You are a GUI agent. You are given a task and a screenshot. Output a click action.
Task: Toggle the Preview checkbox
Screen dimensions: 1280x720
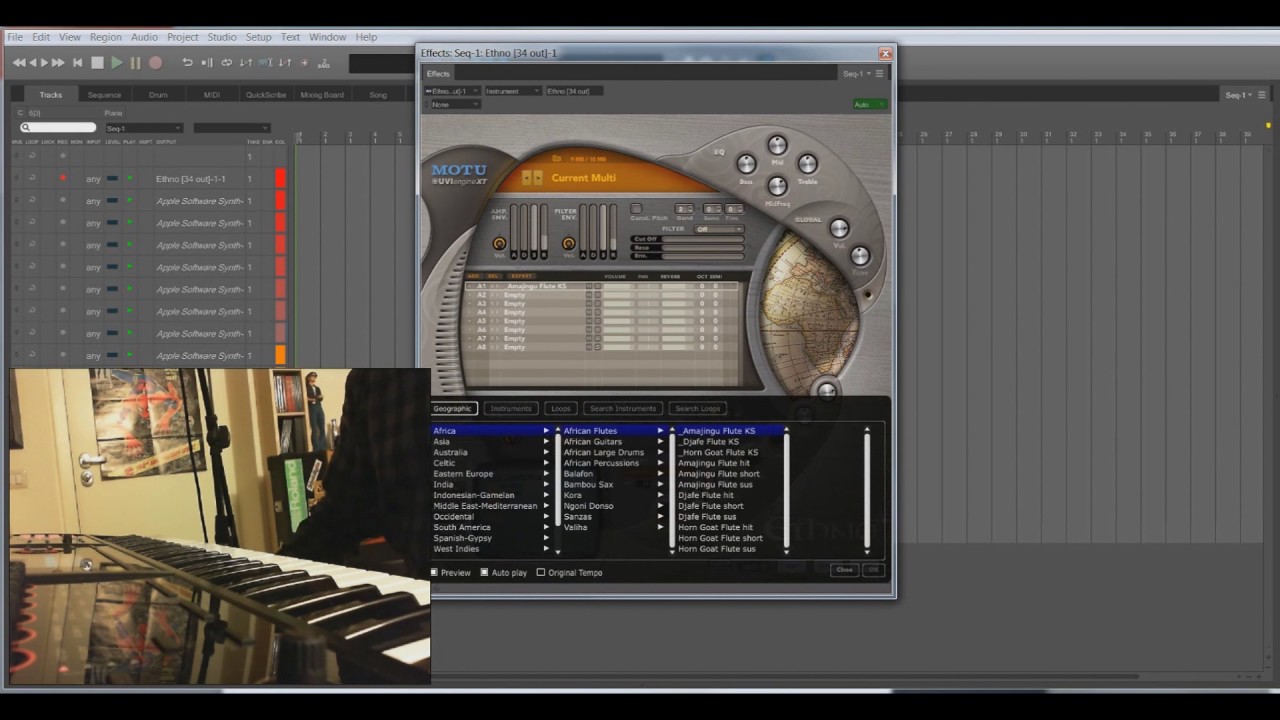(x=434, y=573)
